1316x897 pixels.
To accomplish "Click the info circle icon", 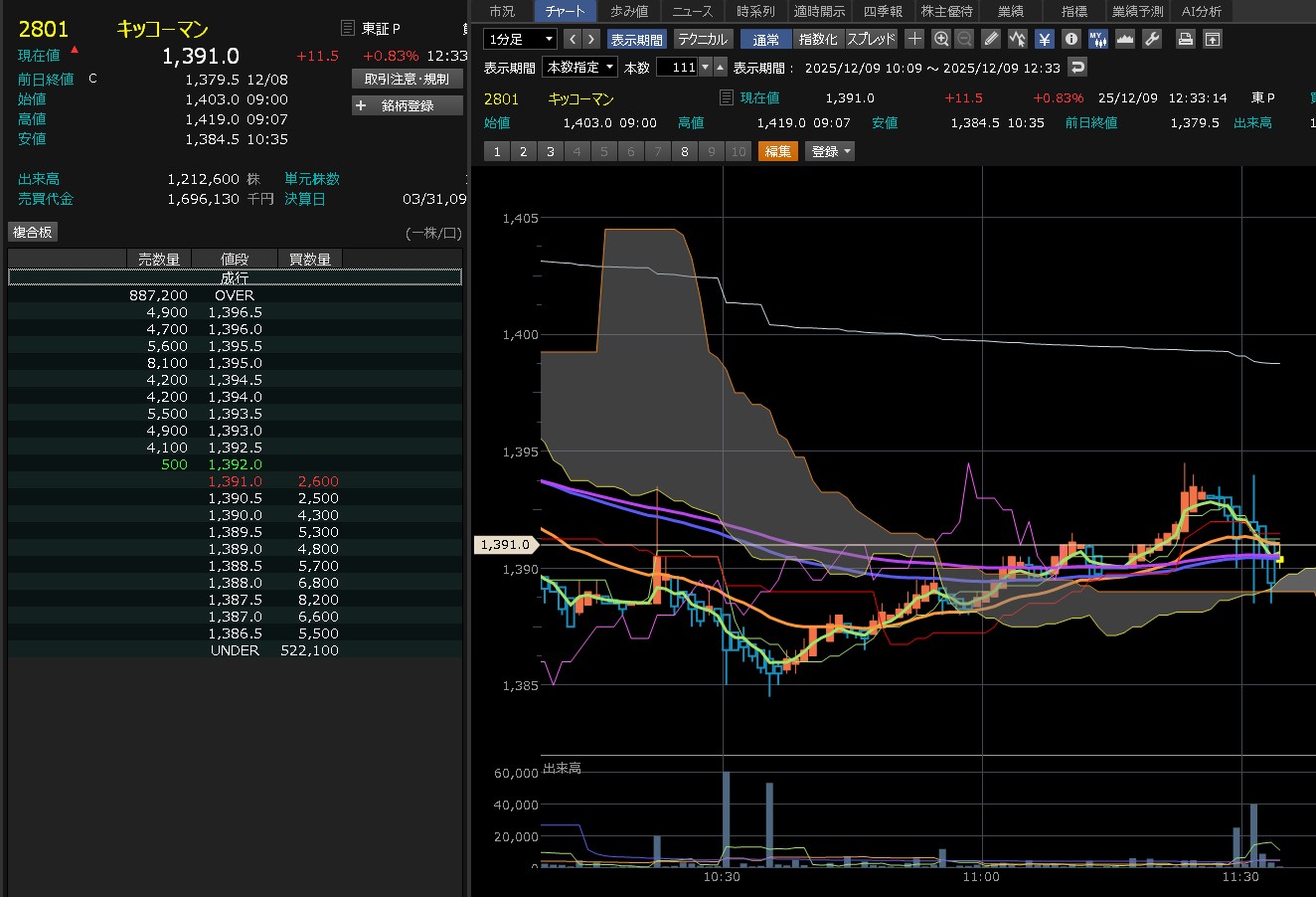I will click(x=1070, y=39).
